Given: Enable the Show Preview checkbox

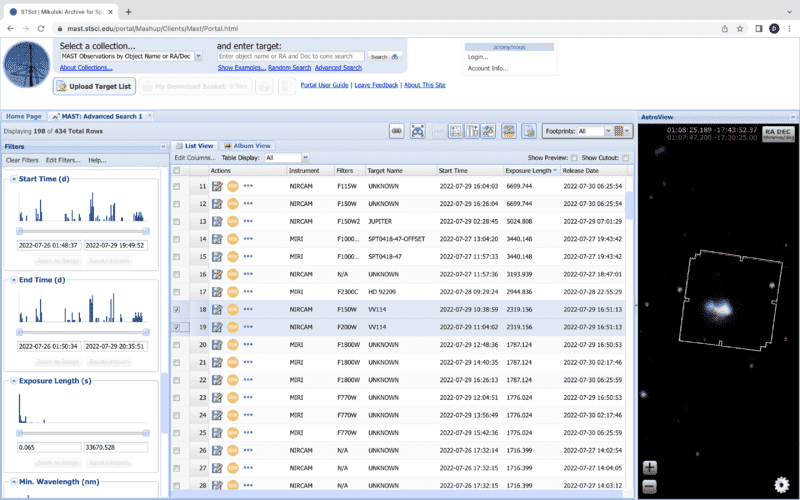Looking at the screenshot, I should 574,158.
